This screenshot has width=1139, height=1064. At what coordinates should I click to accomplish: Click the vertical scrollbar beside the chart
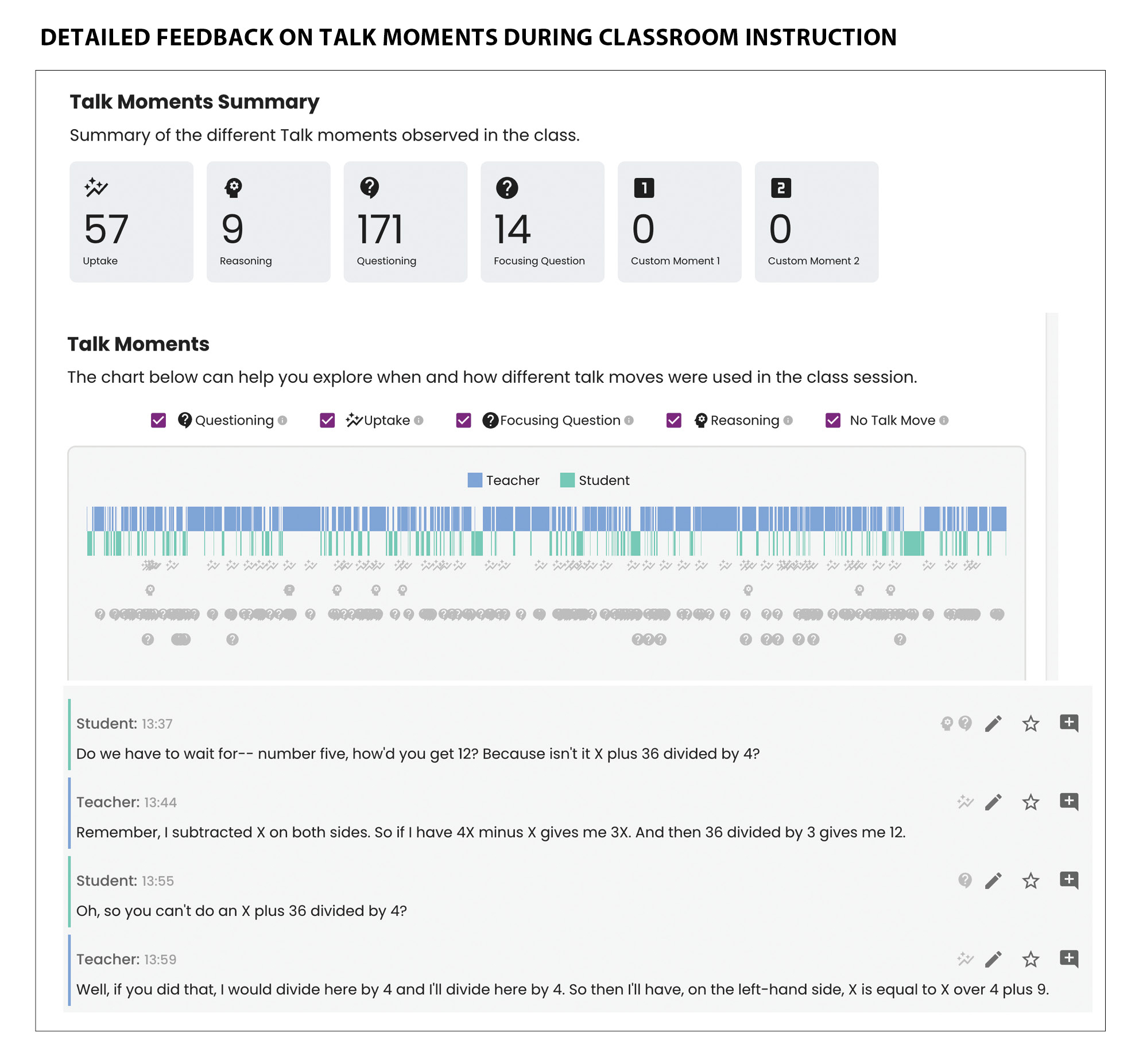click(x=1052, y=494)
